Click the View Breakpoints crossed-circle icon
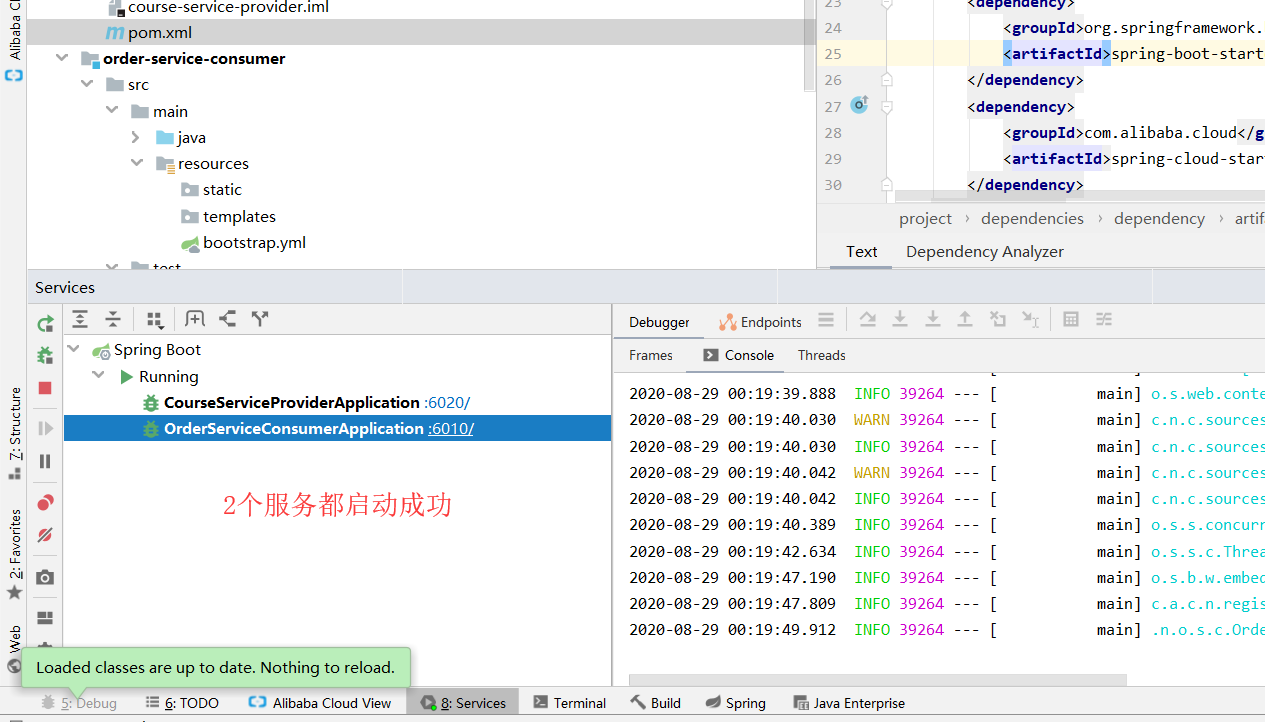The height and width of the screenshot is (722, 1265). 44,502
